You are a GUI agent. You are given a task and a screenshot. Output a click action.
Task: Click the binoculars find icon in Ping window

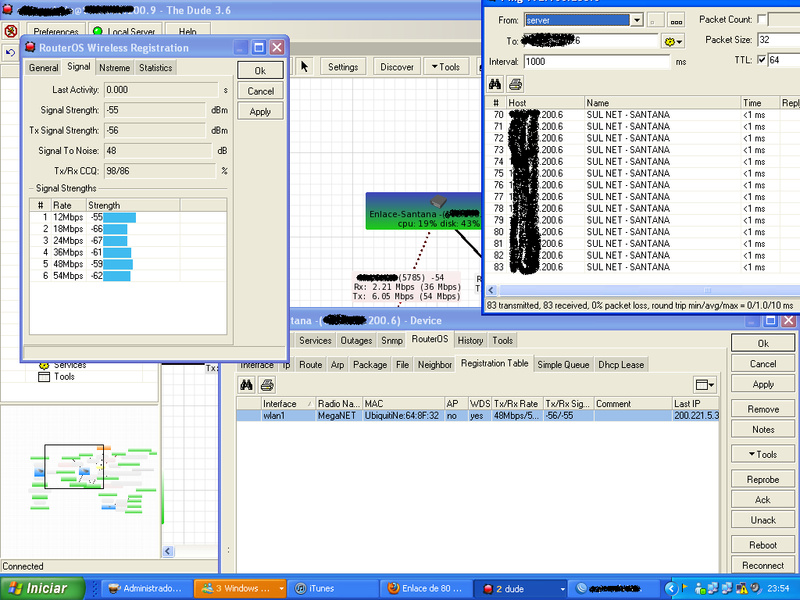(x=495, y=83)
